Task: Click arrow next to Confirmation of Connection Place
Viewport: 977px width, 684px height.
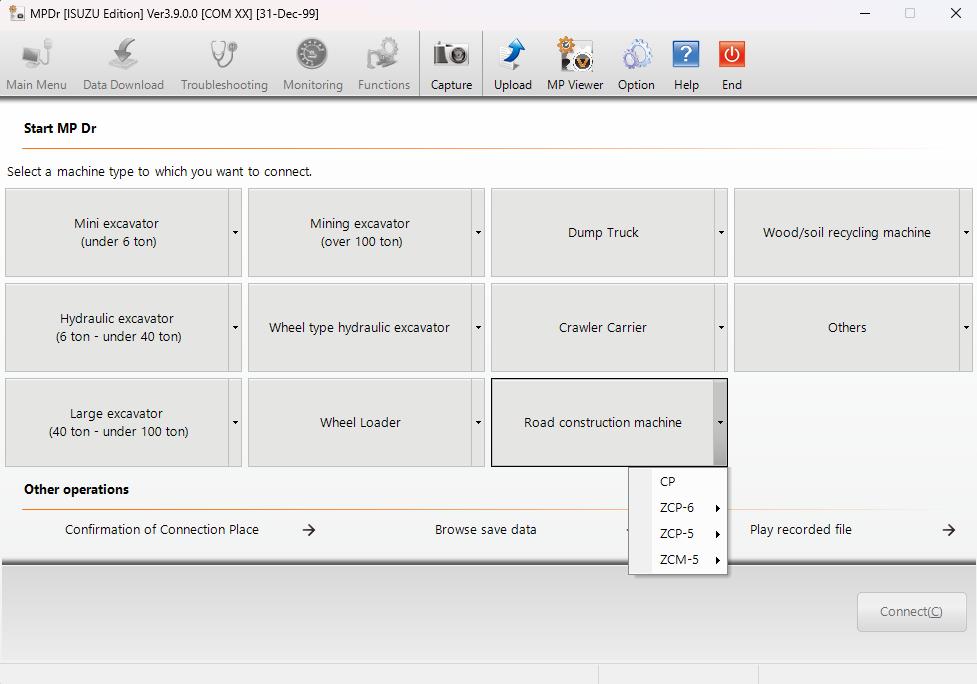Action: (308, 530)
